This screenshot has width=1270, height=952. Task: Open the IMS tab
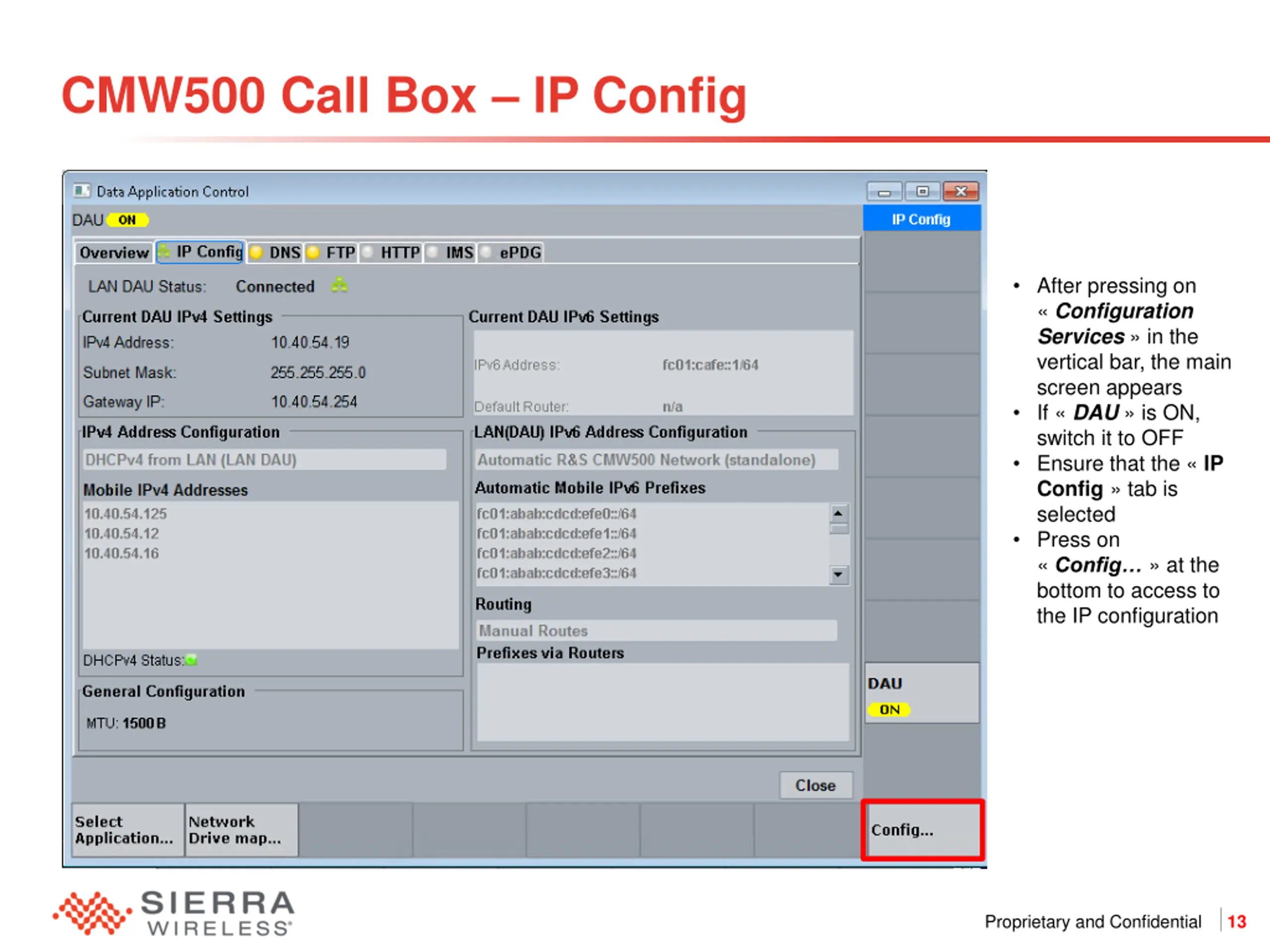pos(450,252)
